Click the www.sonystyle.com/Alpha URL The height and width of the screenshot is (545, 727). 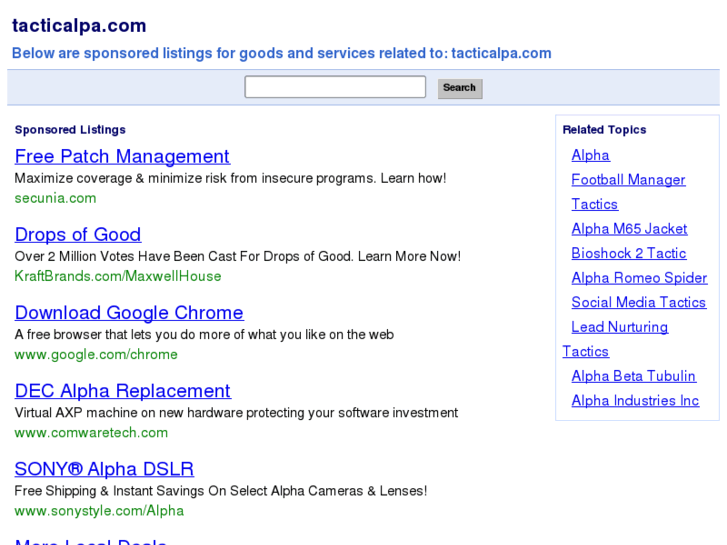click(x=99, y=511)
